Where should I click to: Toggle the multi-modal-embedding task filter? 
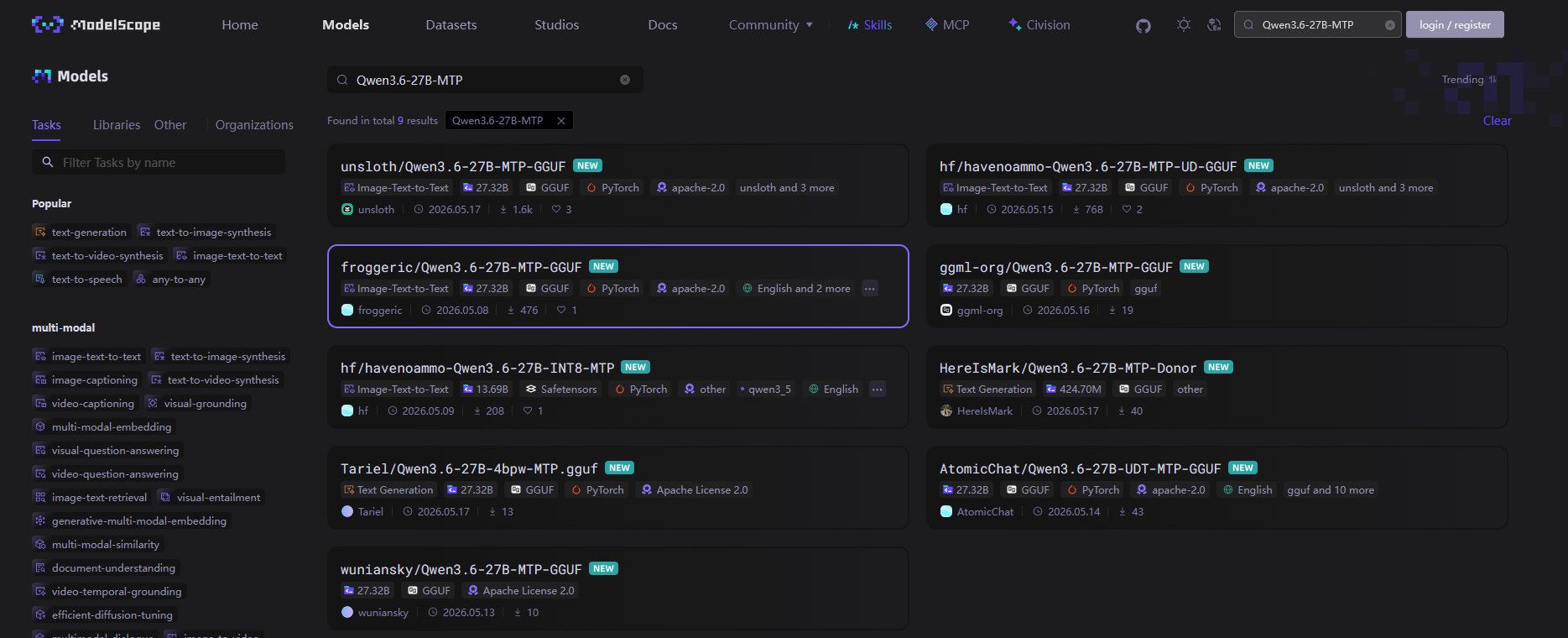(103, 427)
